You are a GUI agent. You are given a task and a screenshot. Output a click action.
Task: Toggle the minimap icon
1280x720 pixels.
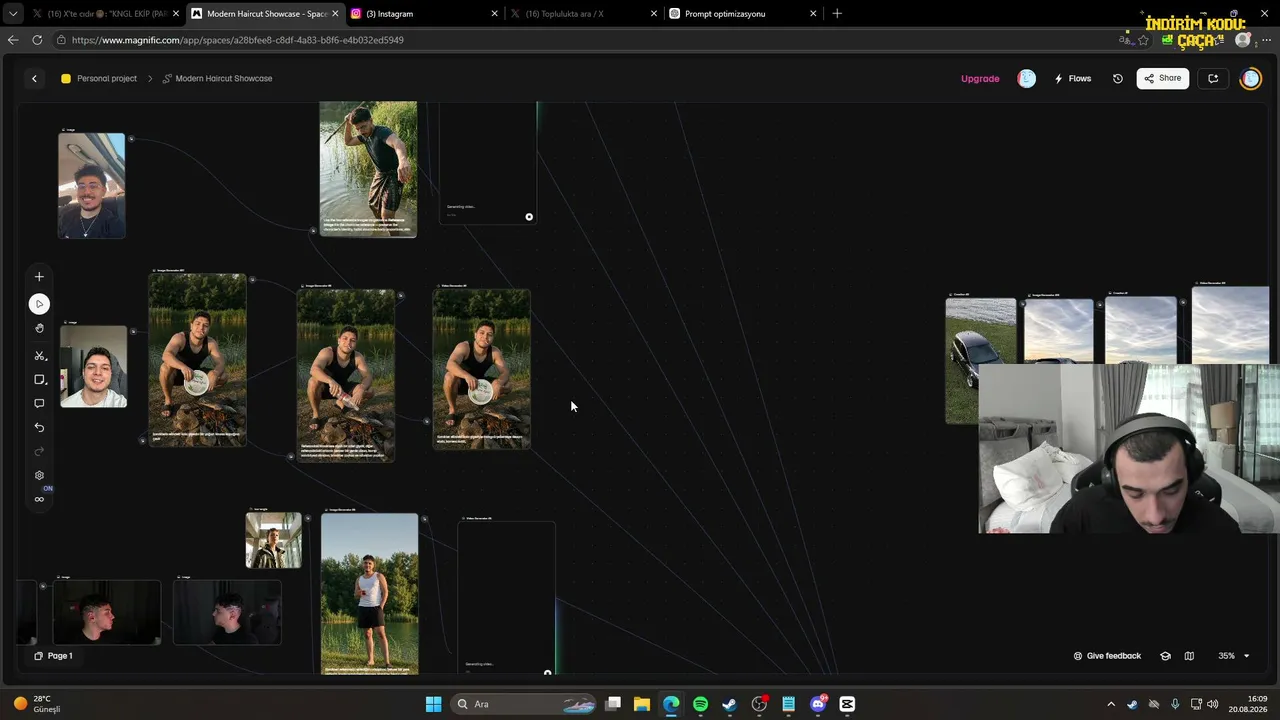pyautogui.click(x=1189, y=656)
